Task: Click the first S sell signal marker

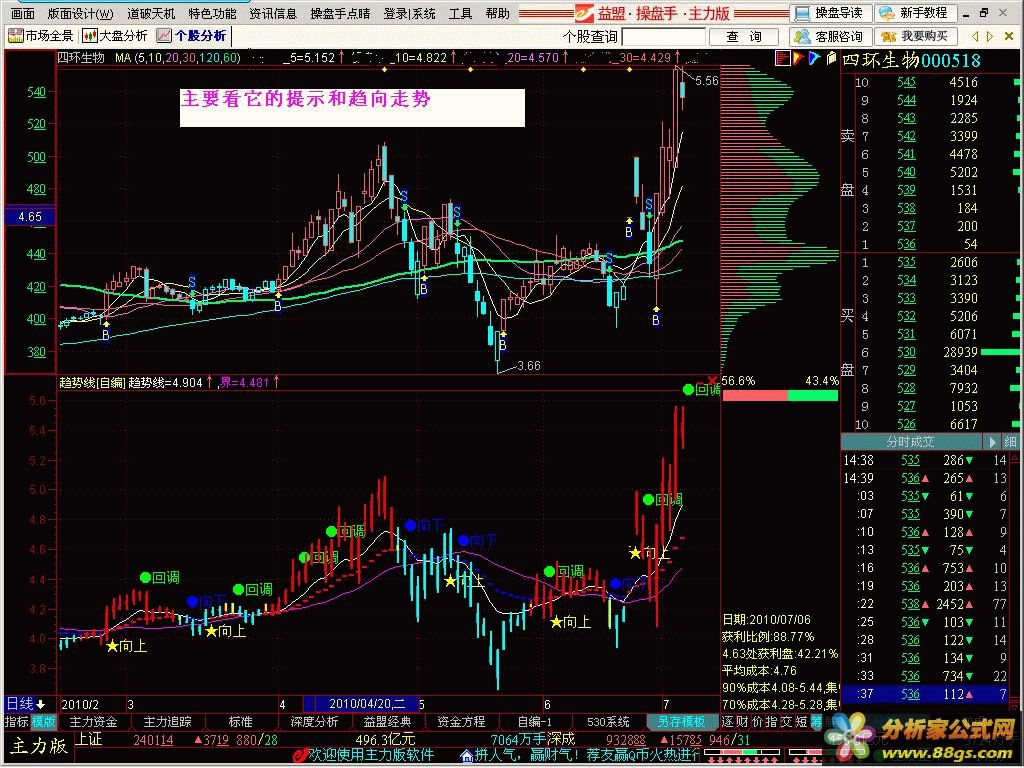Action: (x=192, y=282)
